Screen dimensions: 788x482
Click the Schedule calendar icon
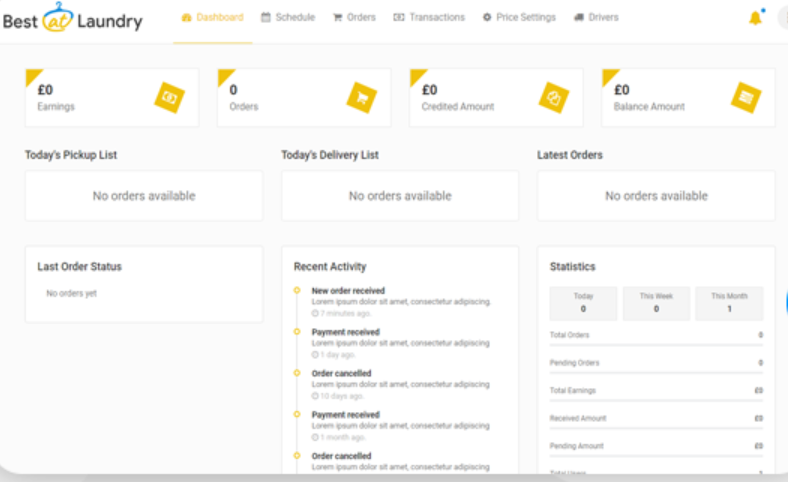(x=265, y=18)
